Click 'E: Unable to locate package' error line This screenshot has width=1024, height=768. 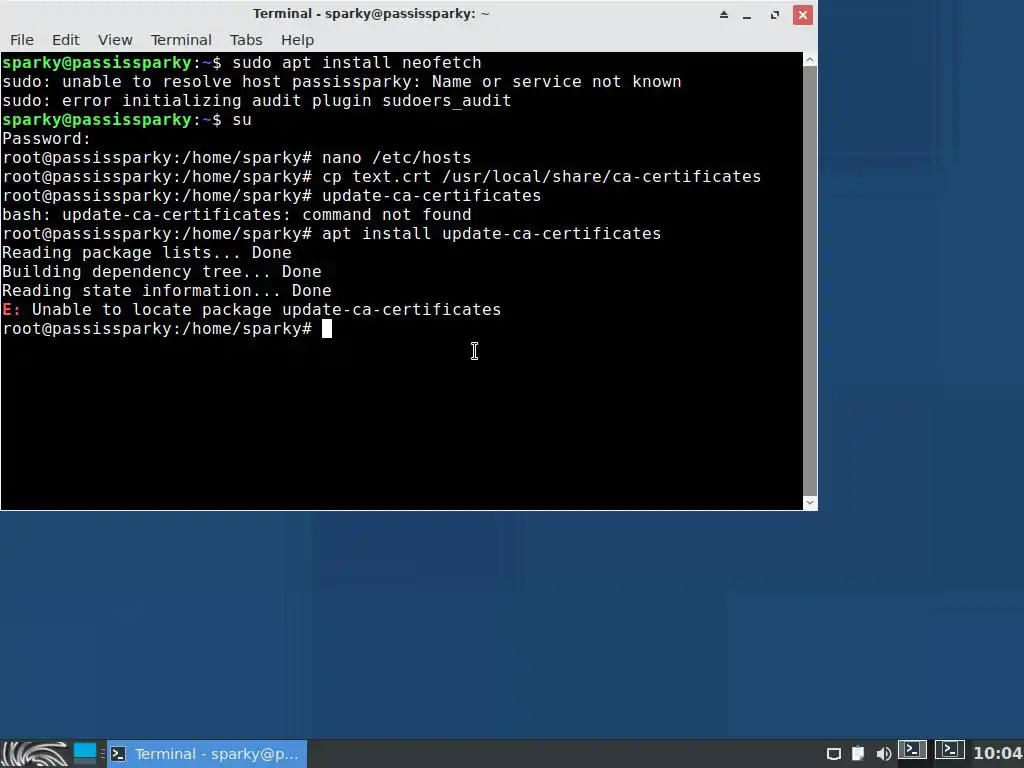tap(251, 309)
